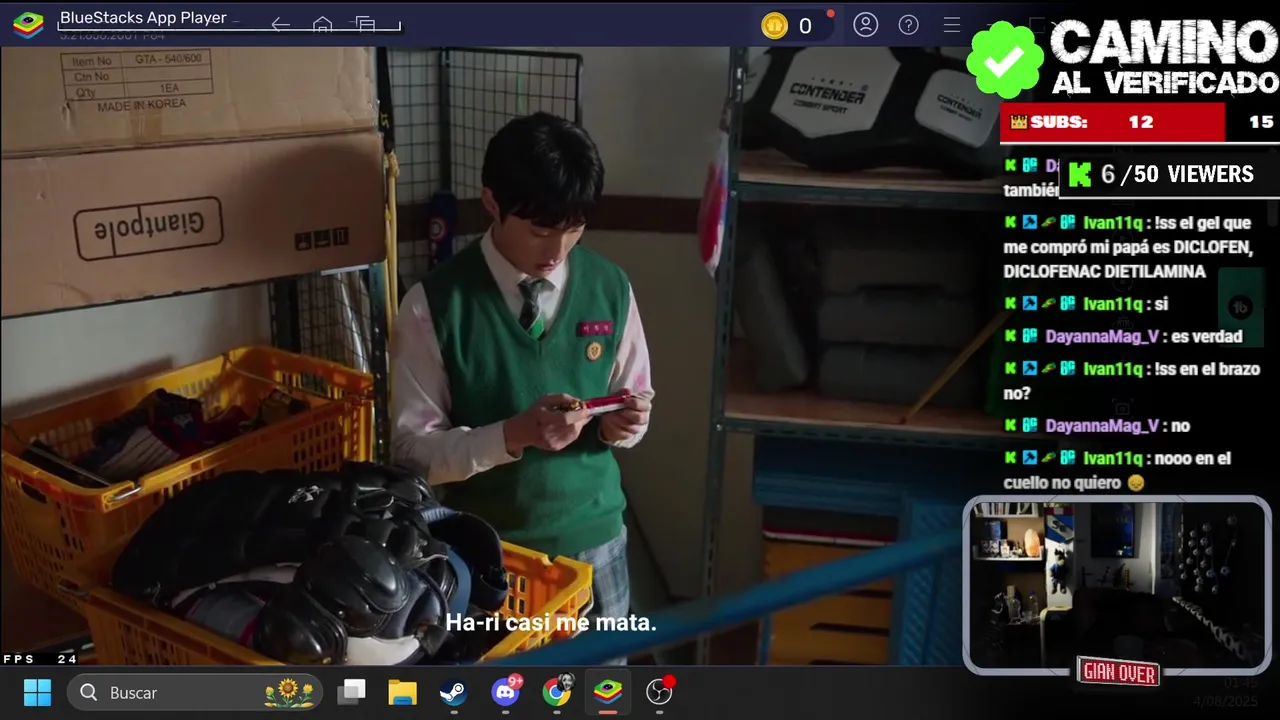Viewport: 1280px width, 720px height.
Task: Open the BlueStacks home screen icon
Action: click(x=322, y=25)
